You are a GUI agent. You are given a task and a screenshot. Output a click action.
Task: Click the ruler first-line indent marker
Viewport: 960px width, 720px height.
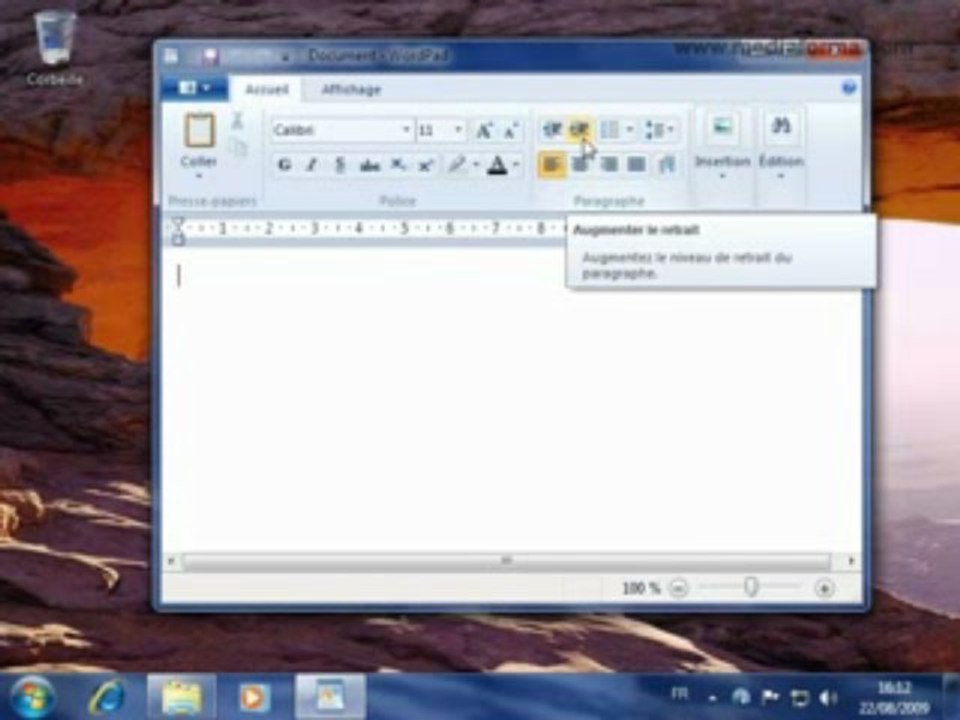(x=178, y=222)
